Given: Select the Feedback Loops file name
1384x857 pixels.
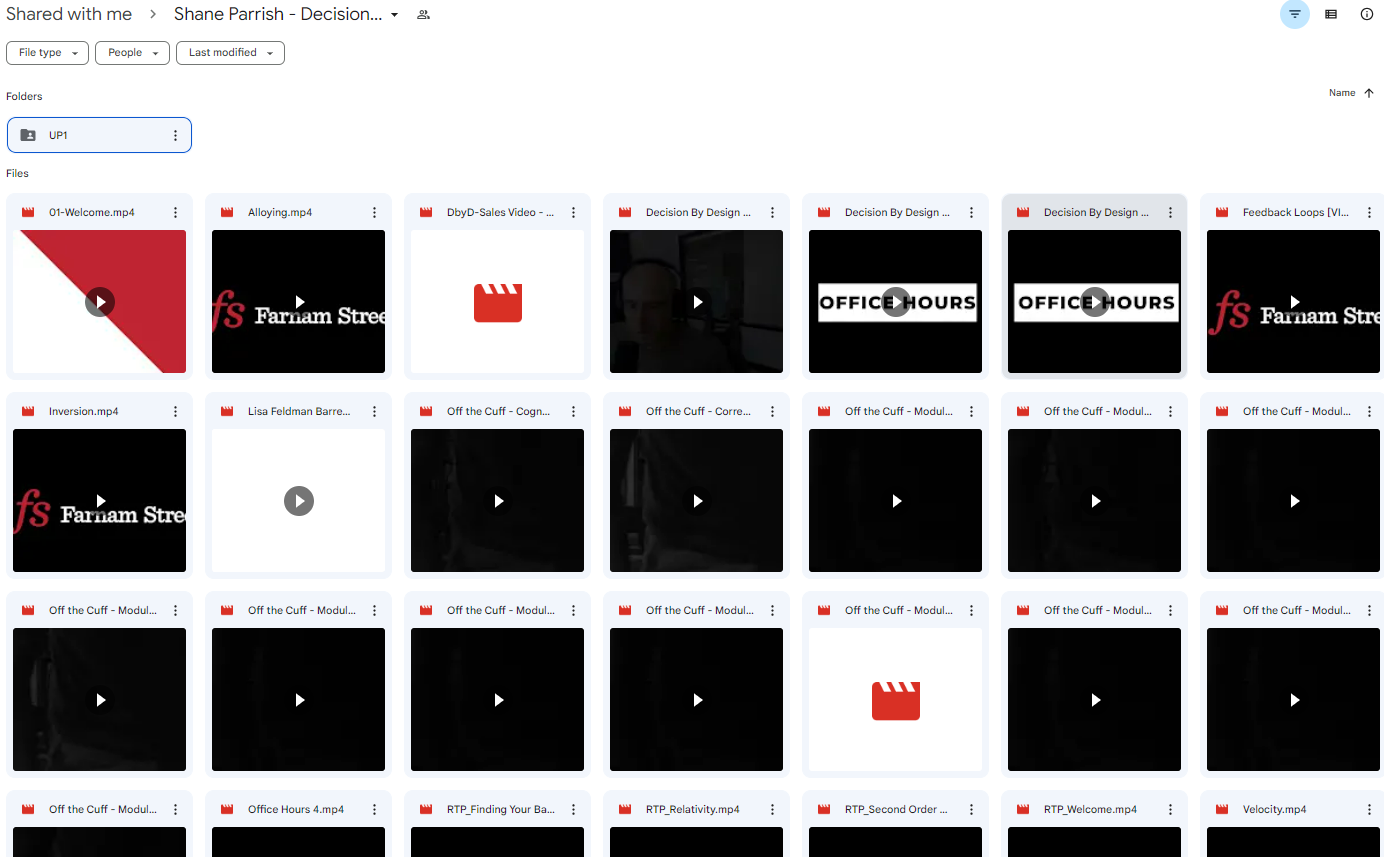Looking at the screenshot, I should point(1296,213).
